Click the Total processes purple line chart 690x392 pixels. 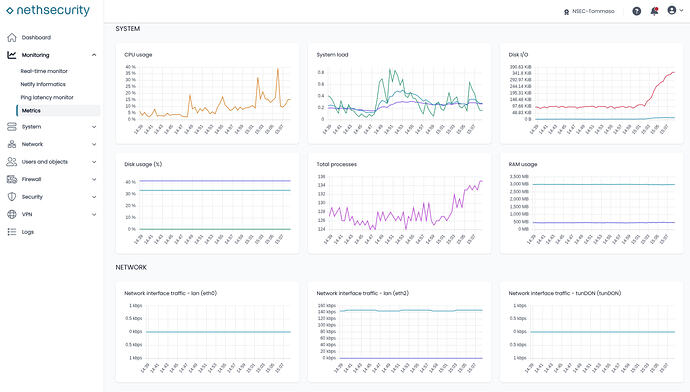406,203
